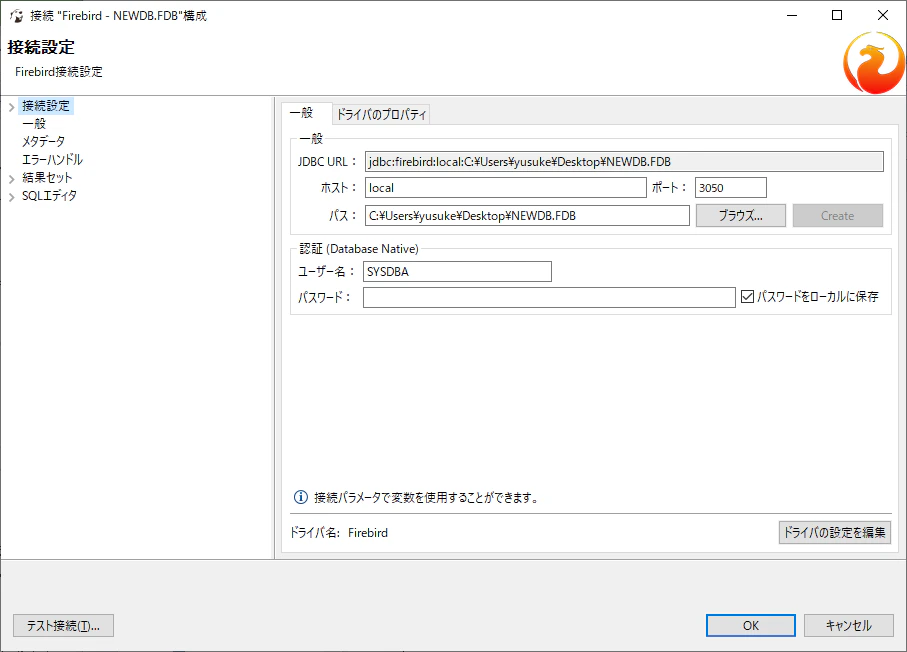Close the connection configuration dialog
907x652 pixels.
tap(883, 16)
